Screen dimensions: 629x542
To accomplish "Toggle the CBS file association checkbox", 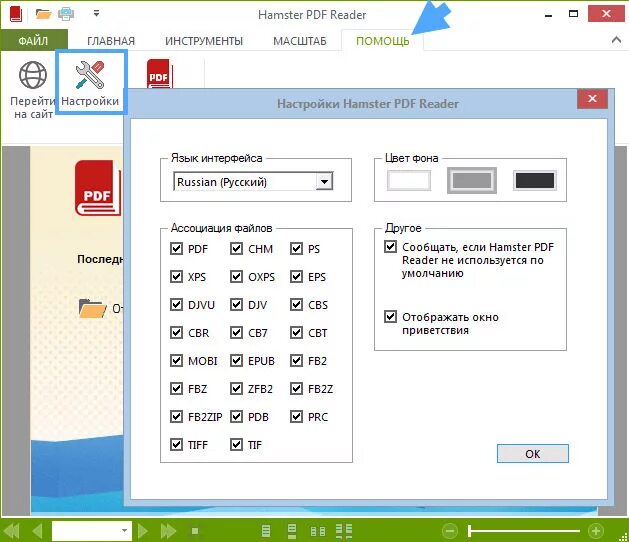I will click(296, 305).
